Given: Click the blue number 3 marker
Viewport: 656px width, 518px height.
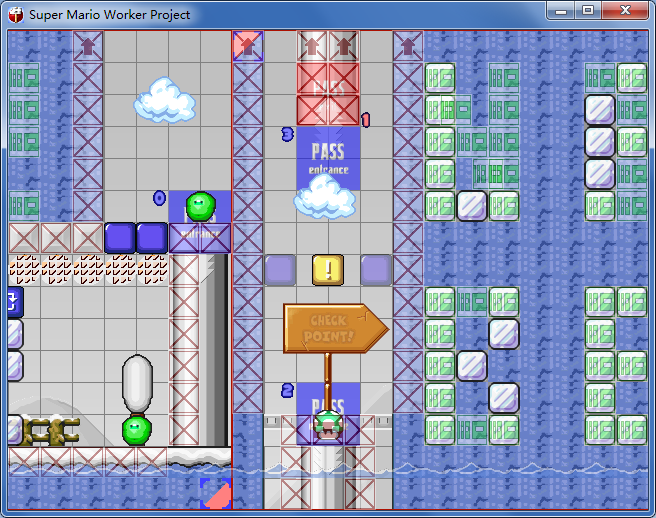Looking at the screenshot, I should tap(288, 134).
